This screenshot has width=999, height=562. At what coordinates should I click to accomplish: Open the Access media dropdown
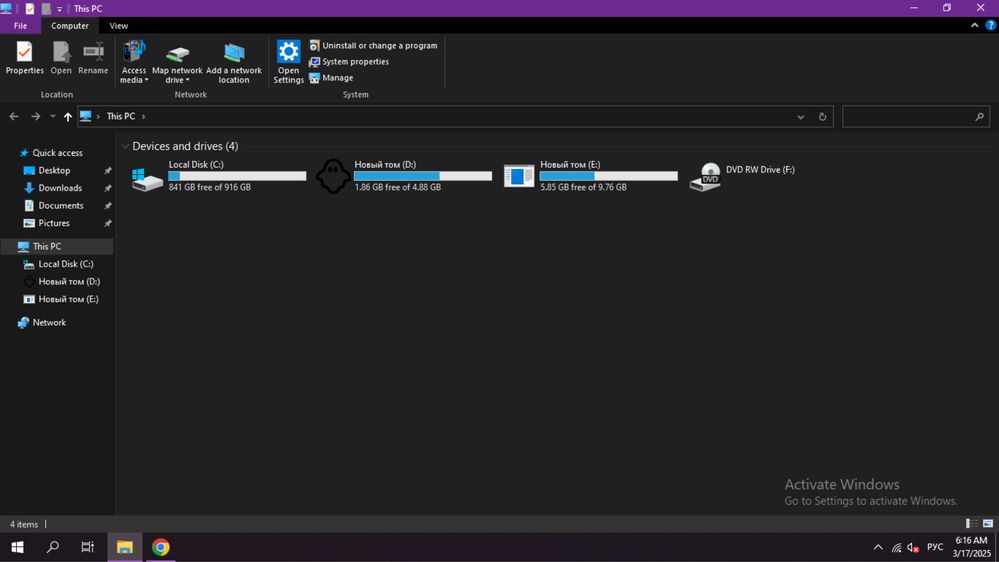pyautogui.click(x=134, y=62)
